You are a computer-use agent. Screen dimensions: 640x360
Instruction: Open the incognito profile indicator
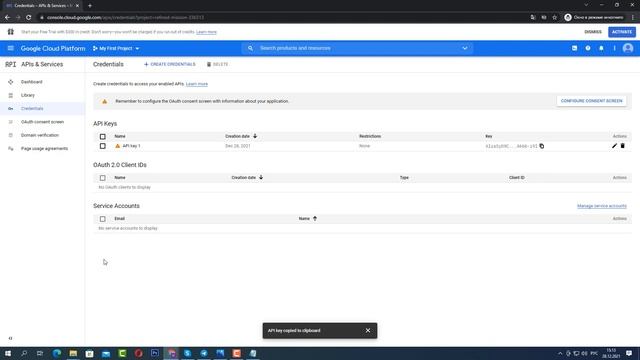pyautogui.click(x=594, y=18)
